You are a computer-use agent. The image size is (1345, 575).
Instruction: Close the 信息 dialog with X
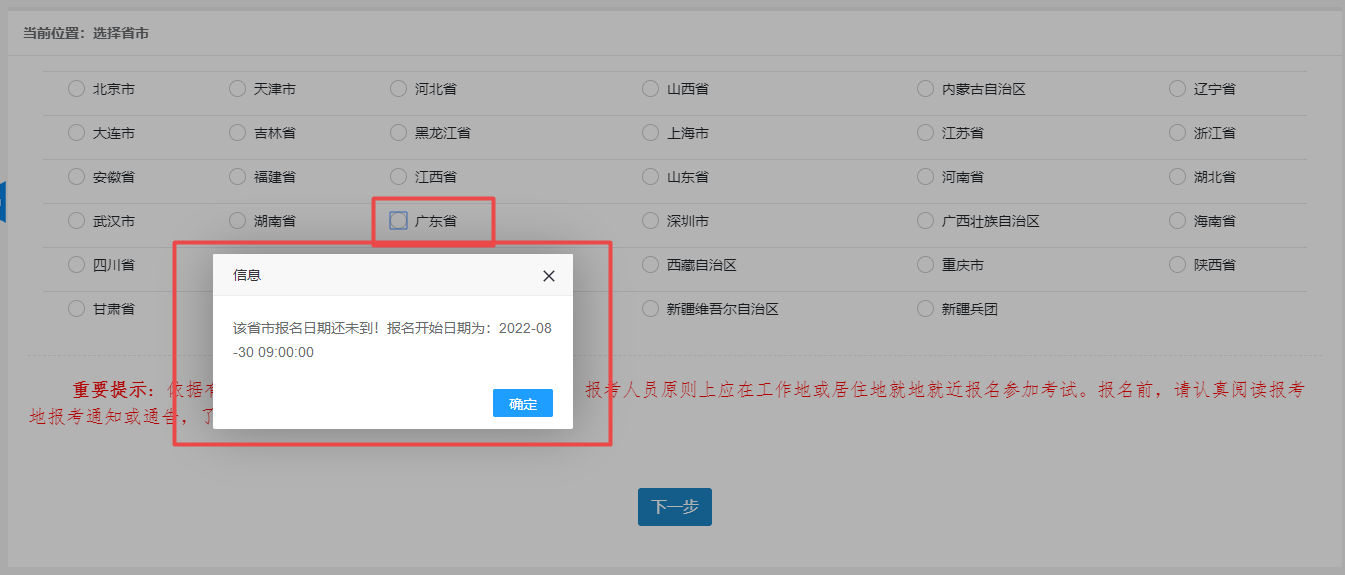click(x=548, y=276)
